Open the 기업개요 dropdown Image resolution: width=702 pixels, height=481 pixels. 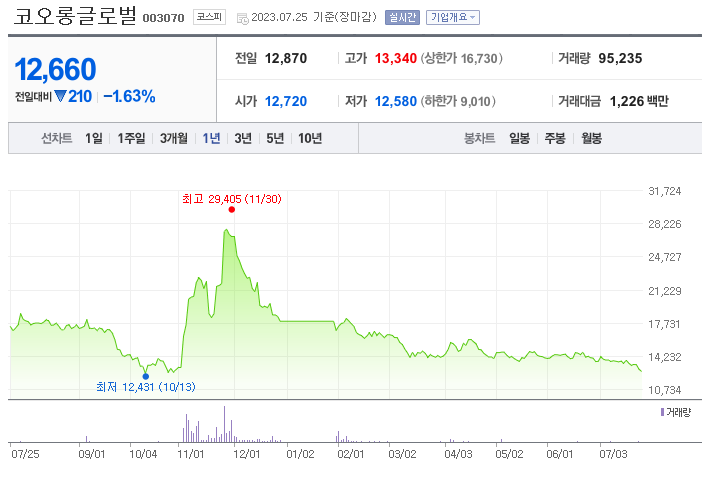pyautogui.click(x=453, y=17)
